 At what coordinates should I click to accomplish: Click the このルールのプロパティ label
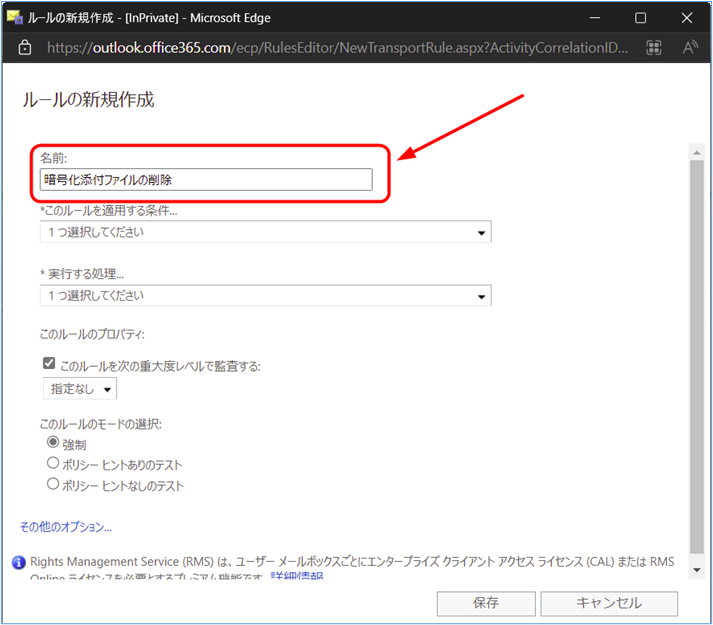(x=92, y=334)
